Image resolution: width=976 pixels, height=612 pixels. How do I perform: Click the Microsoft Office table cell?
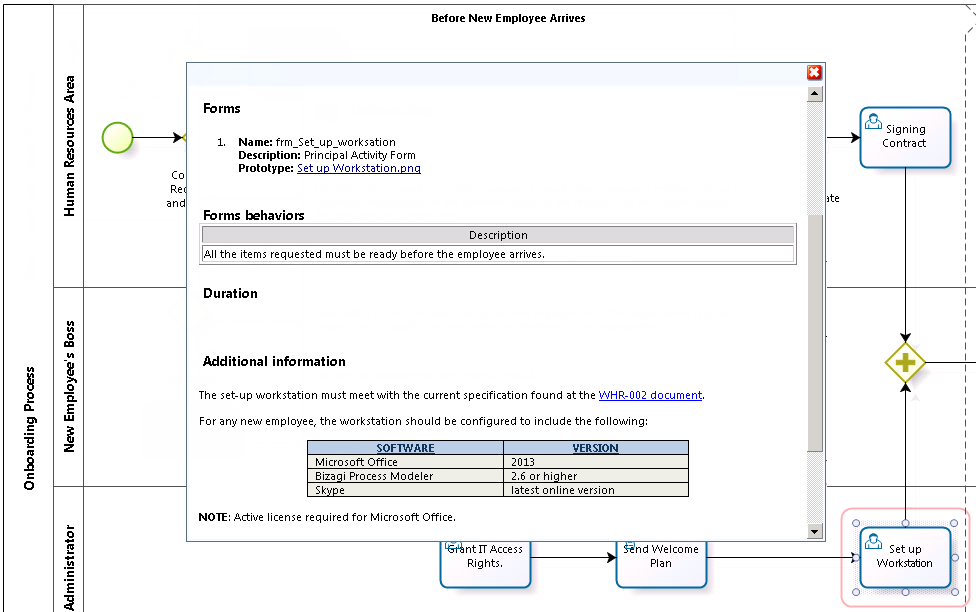point(405,462)
